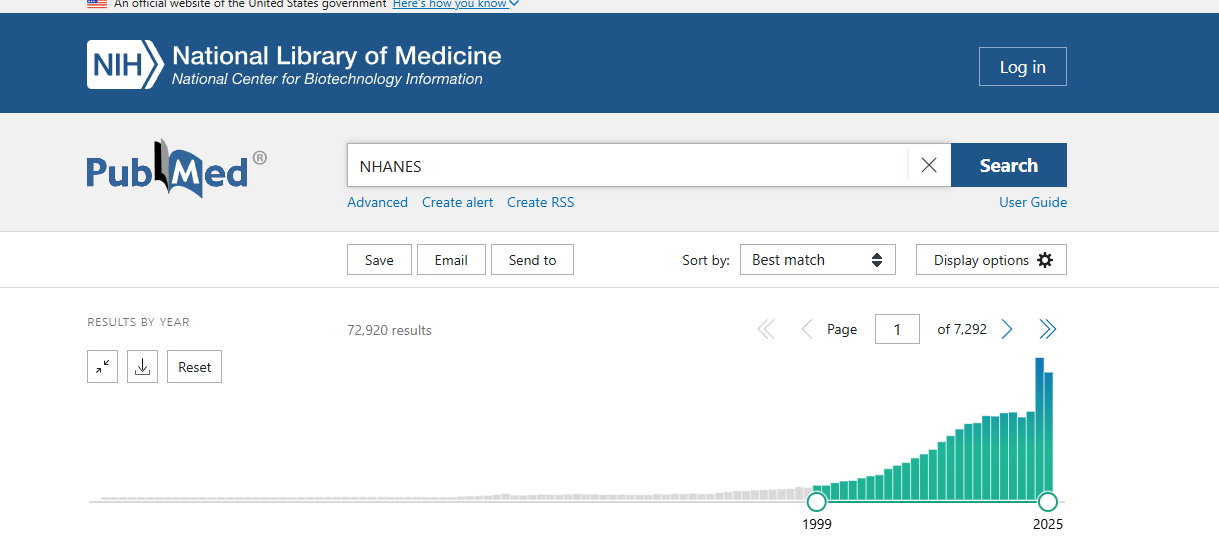Click the page number input field

897,329
